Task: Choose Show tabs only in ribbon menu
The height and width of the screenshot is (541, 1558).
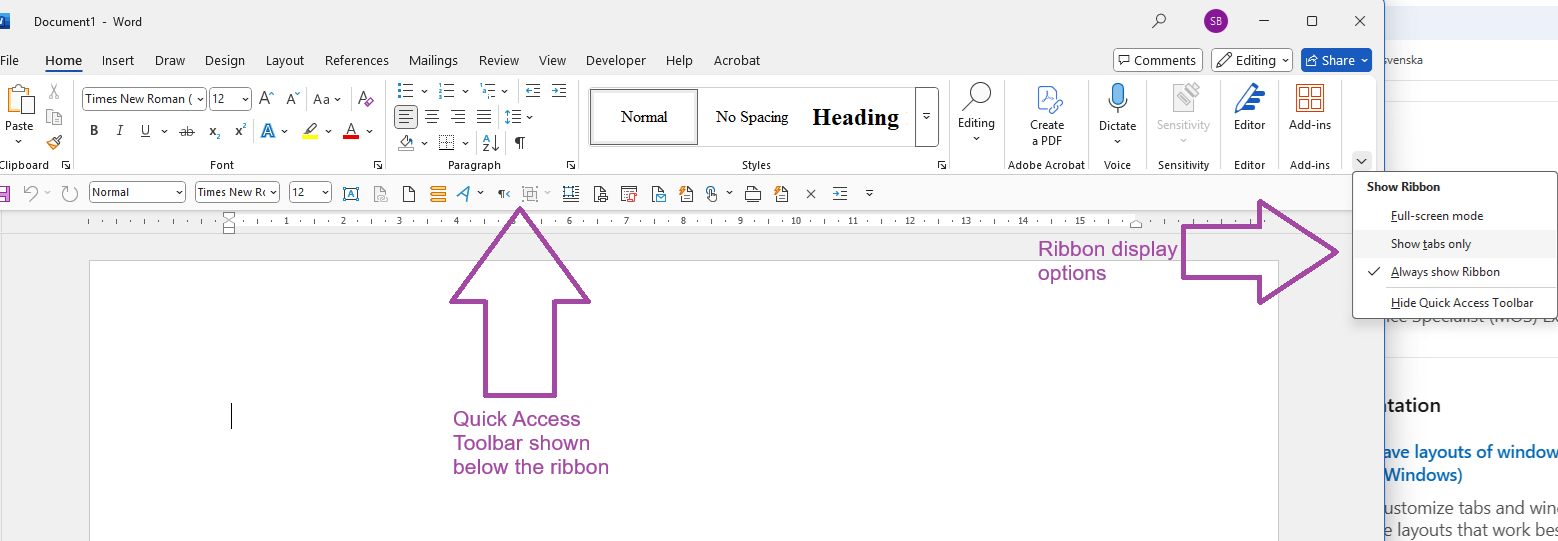Action: click(x=1455, y=244)
